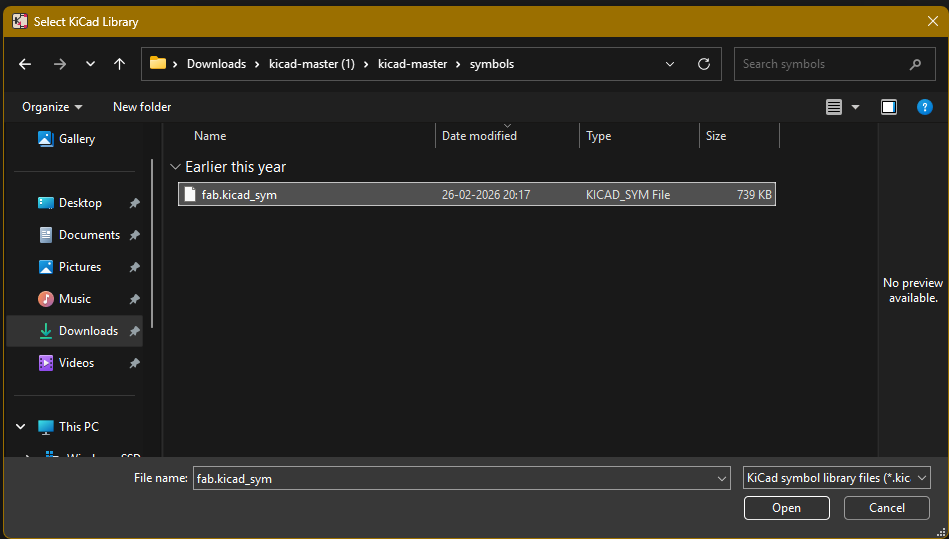Click the pin icon next to Videos
949x539 pixels.
coord(134,364)
